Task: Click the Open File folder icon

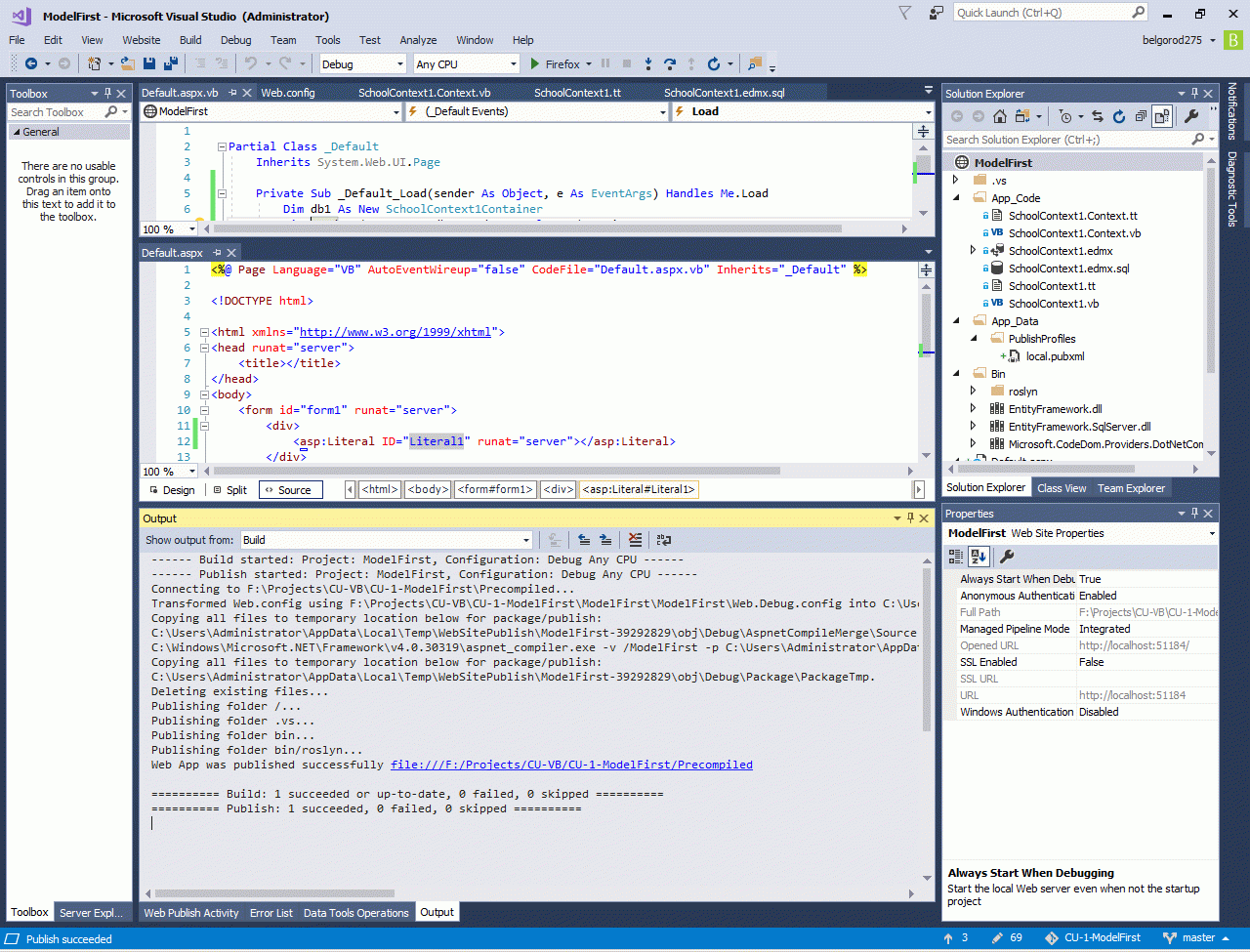Action: 128,63
